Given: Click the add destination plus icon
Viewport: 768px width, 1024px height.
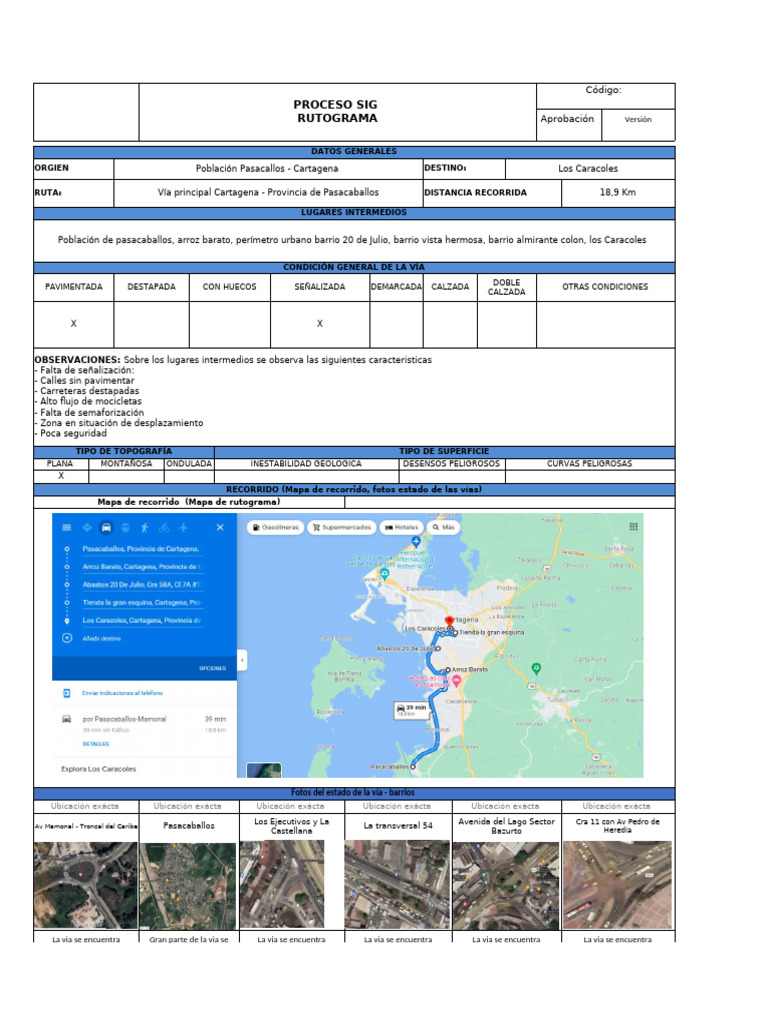Looking at the screenshot, I should click(67, 637).
